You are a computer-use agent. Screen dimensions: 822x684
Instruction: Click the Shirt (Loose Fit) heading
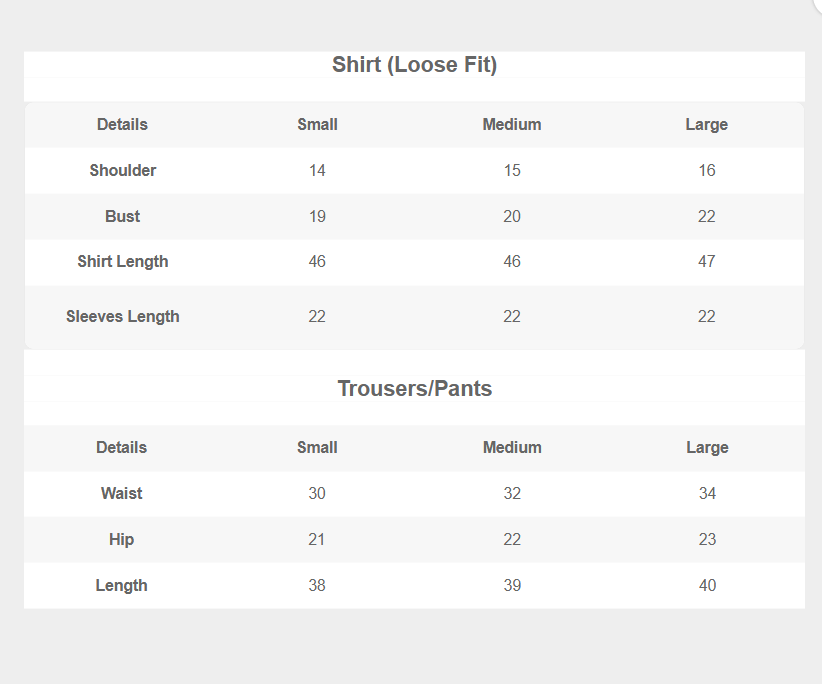click(414, 65)
